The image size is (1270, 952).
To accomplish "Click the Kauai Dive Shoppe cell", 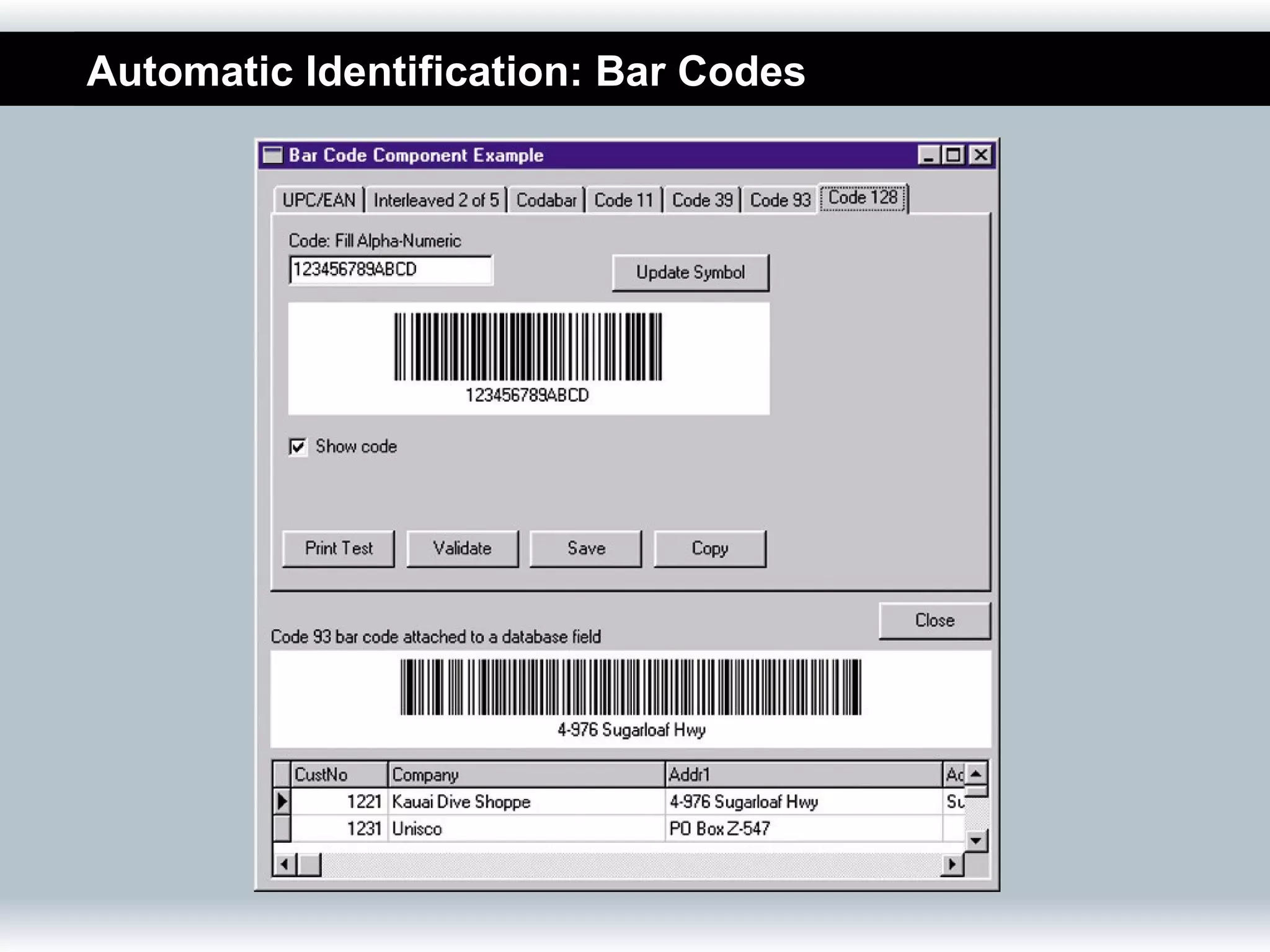I will coord(526,801).
